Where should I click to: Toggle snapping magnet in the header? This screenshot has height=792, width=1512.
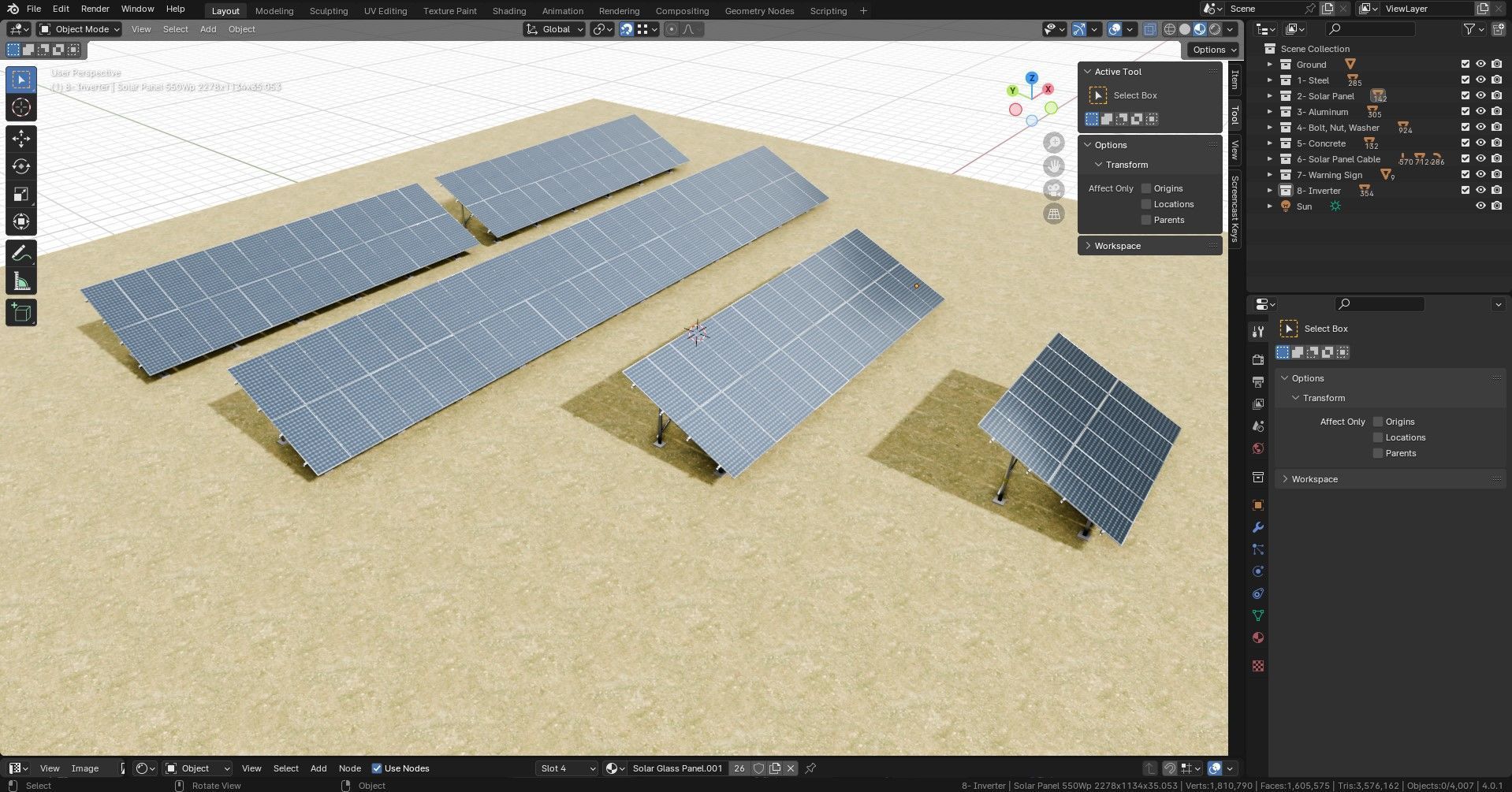point(626,29)
